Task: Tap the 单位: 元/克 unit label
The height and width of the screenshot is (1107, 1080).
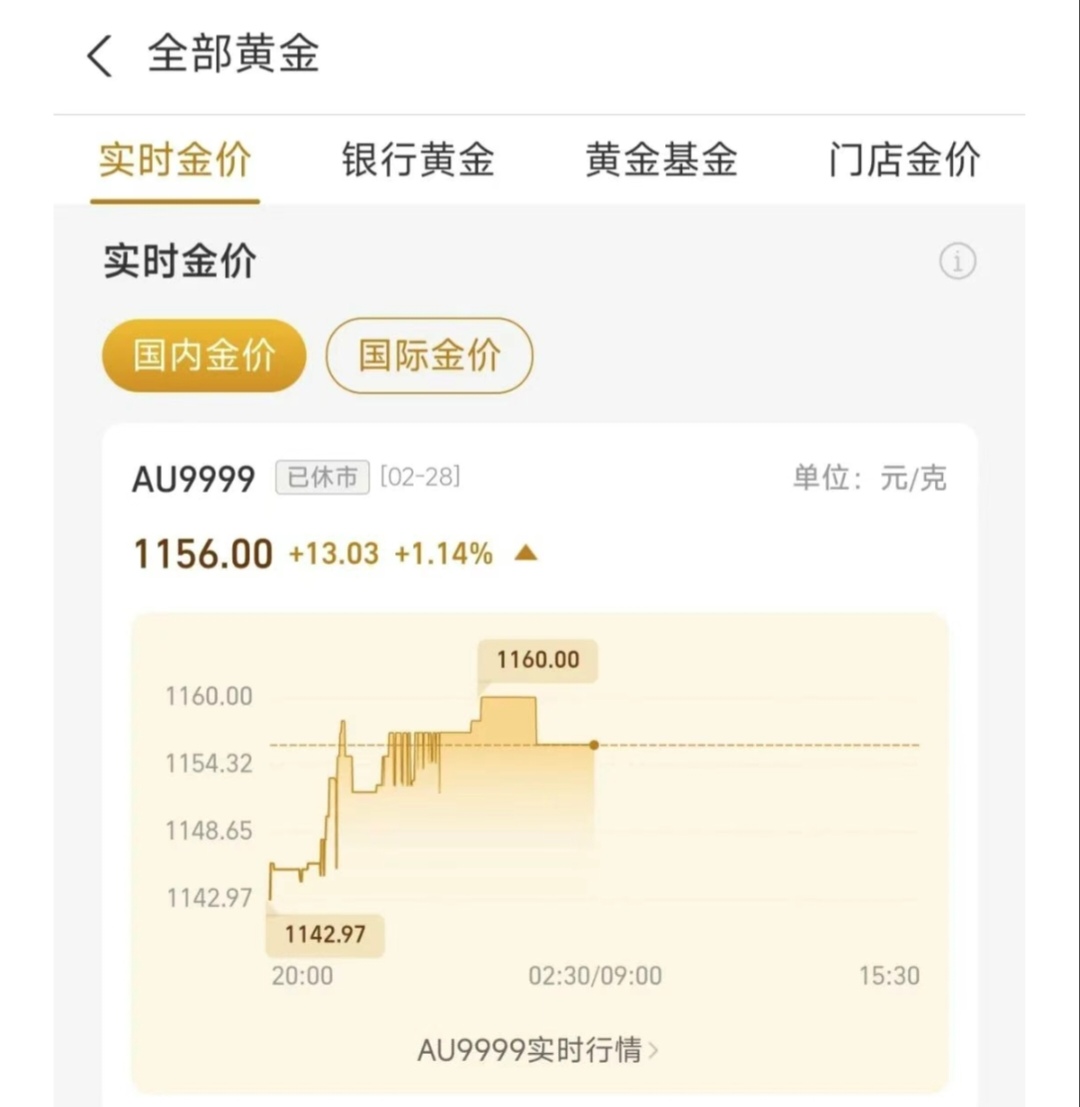Action: click(869, 478)
